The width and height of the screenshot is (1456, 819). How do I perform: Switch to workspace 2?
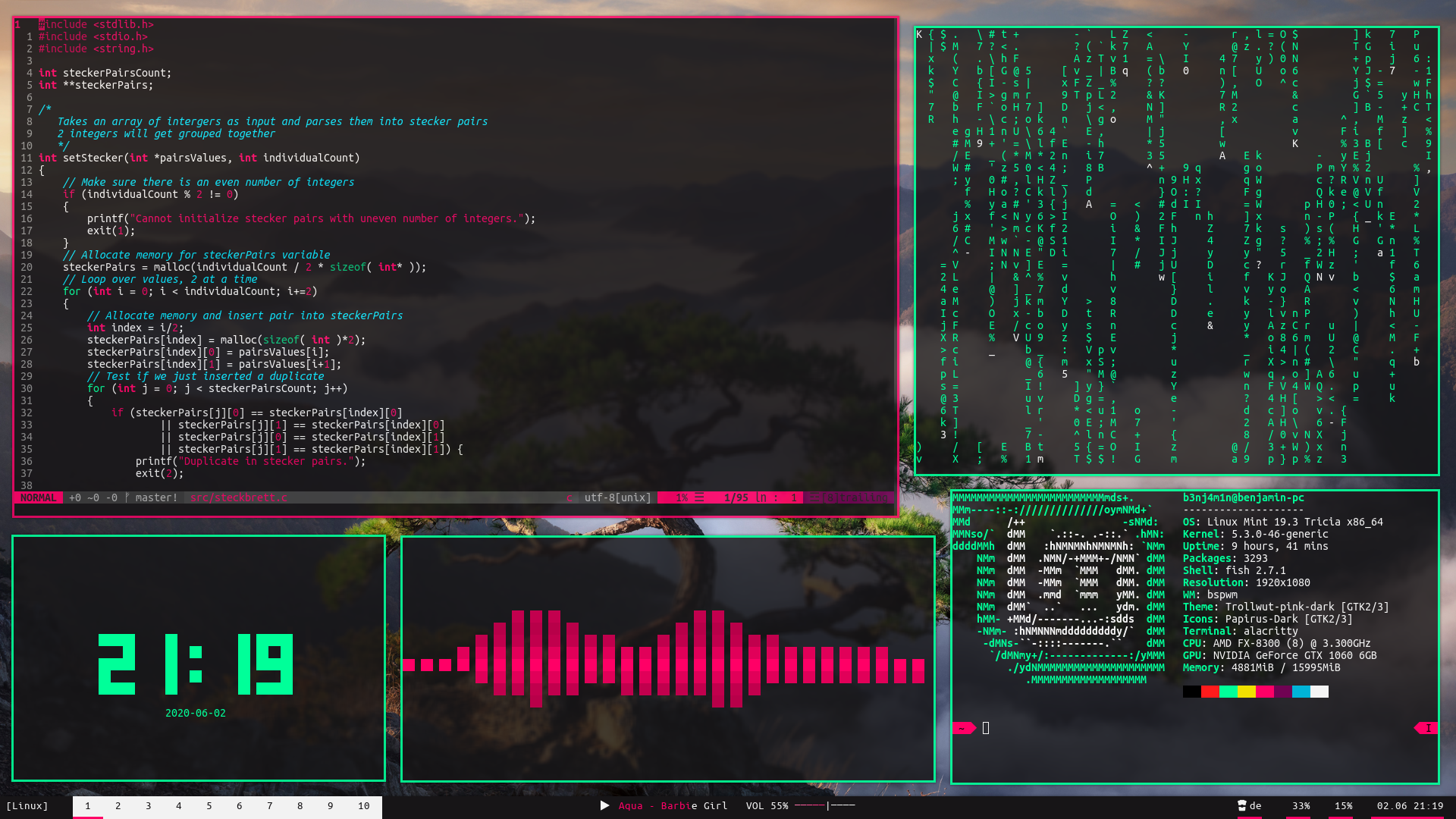point(118,806)
